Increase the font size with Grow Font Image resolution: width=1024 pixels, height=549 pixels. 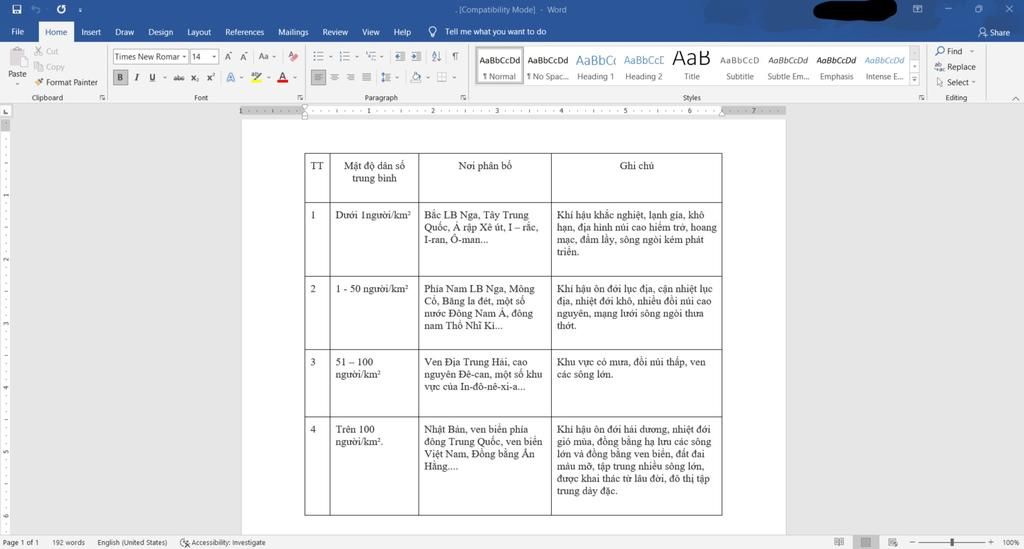(x=228, y=57)
